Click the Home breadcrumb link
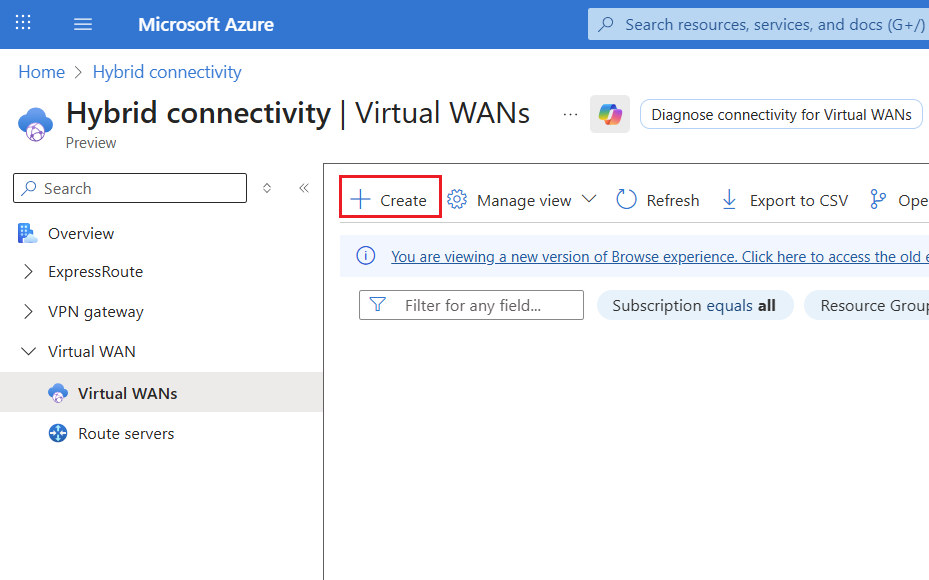The image size is (929, 580). pyautogui.click(x=41, y=72)
